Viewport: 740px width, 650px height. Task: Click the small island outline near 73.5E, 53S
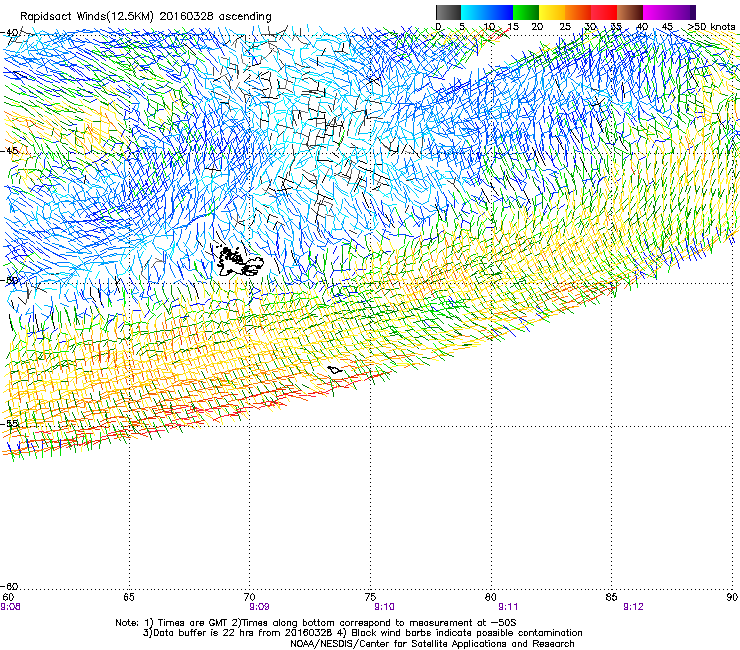point(335,370)
